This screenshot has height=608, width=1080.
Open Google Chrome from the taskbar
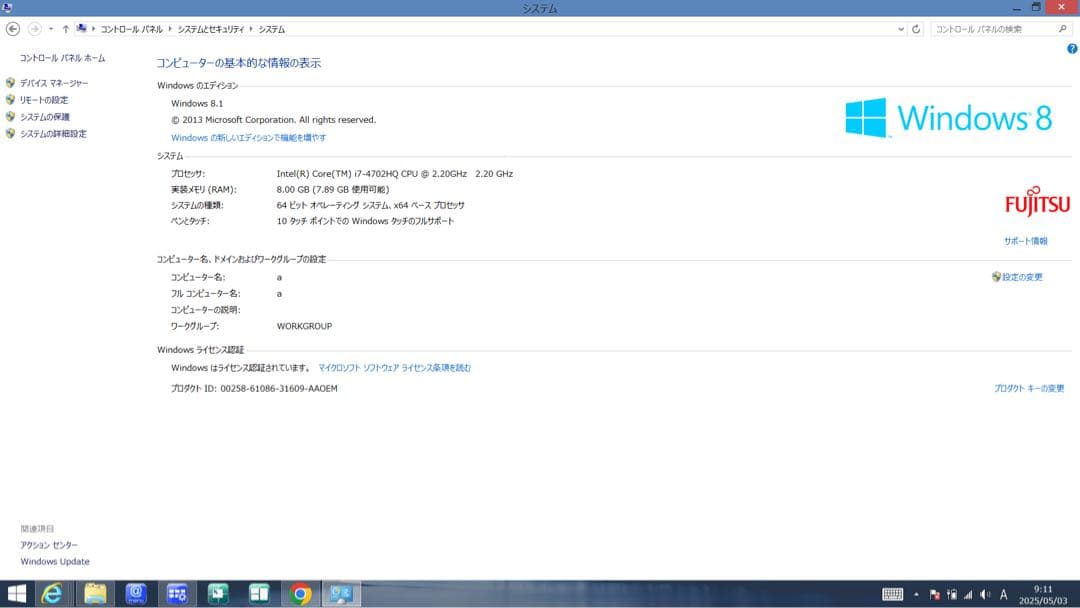(x=298, y=593)
